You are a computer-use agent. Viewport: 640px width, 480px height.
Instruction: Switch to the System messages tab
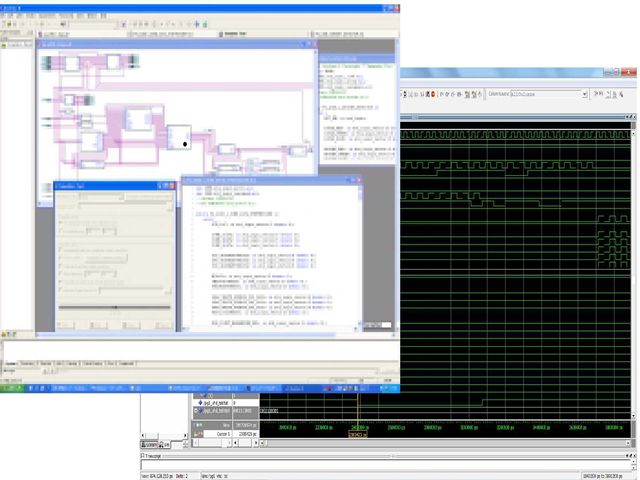pos(10,363)
